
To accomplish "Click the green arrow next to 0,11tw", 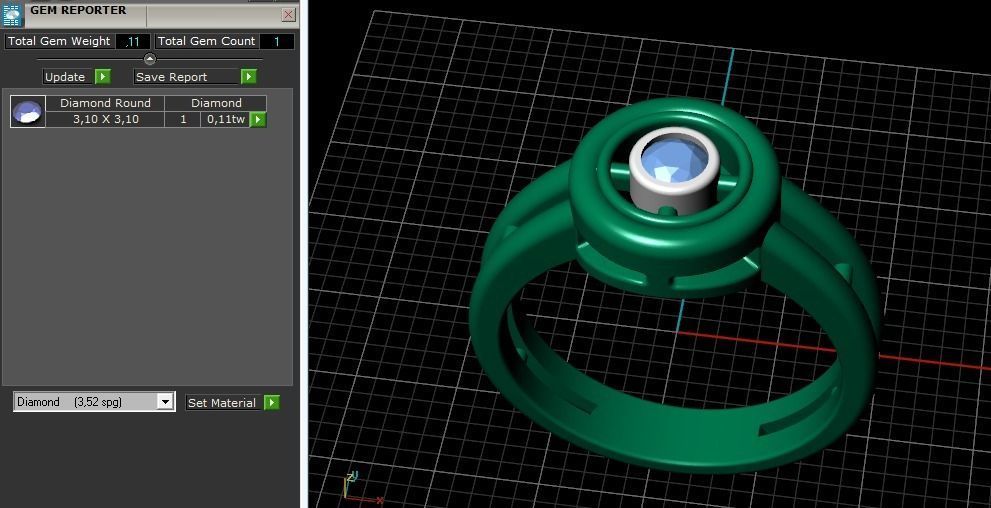I will 258,119.
